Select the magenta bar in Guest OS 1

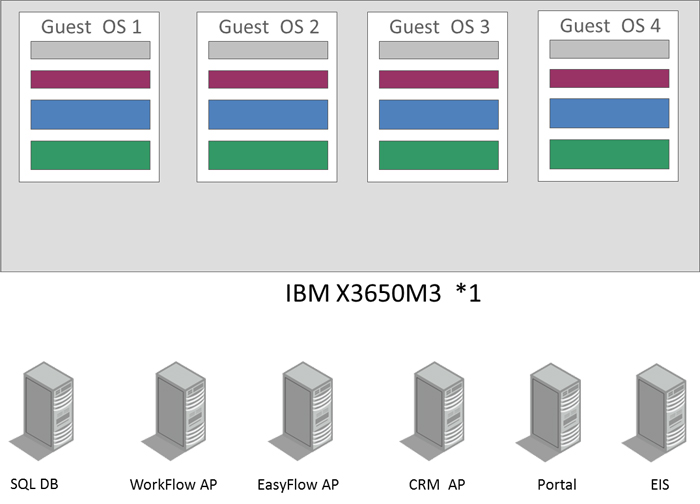[x=90, y=80]
